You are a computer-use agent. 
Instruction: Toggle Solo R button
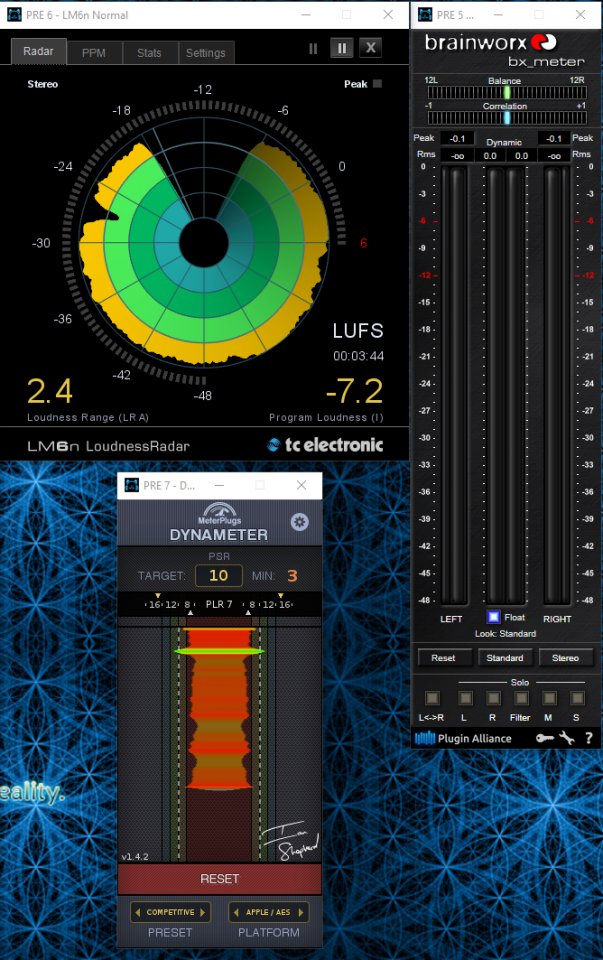(x=493, y=698)
